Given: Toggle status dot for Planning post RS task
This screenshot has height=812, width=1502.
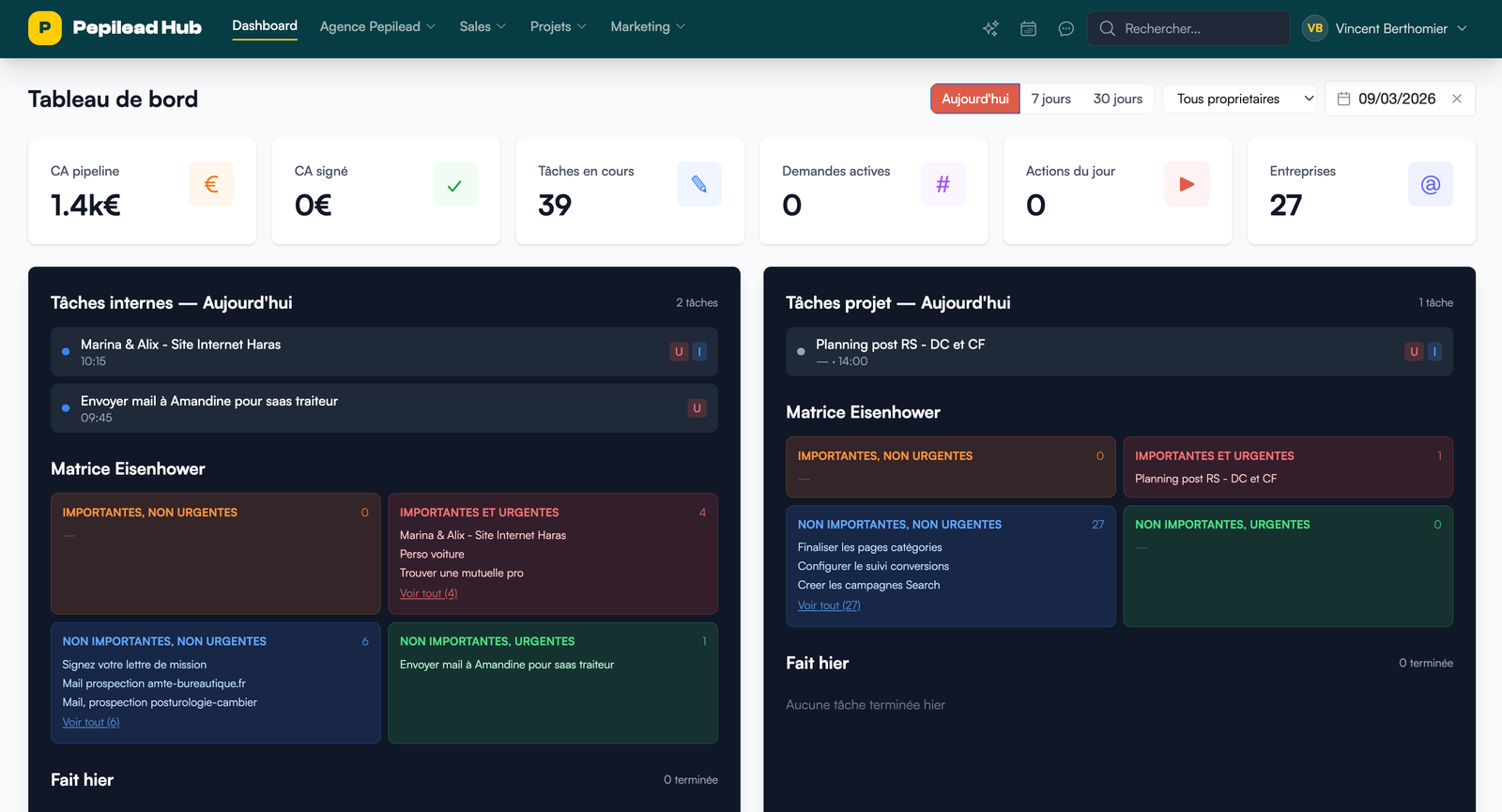Looking at the screenshot, I should [801, 352].
